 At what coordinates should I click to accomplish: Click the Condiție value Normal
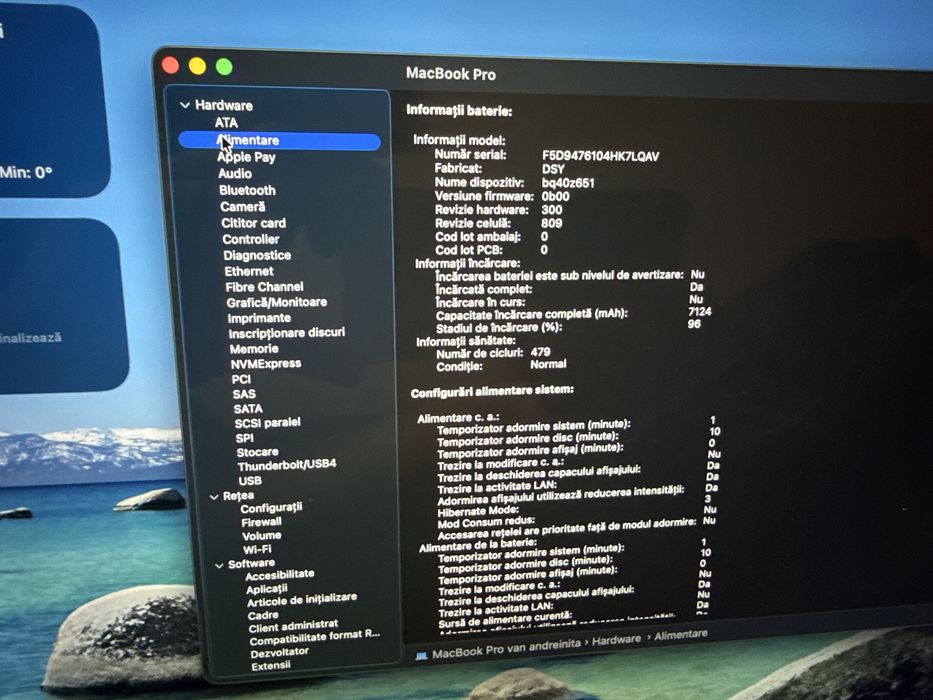pos(548,364)
